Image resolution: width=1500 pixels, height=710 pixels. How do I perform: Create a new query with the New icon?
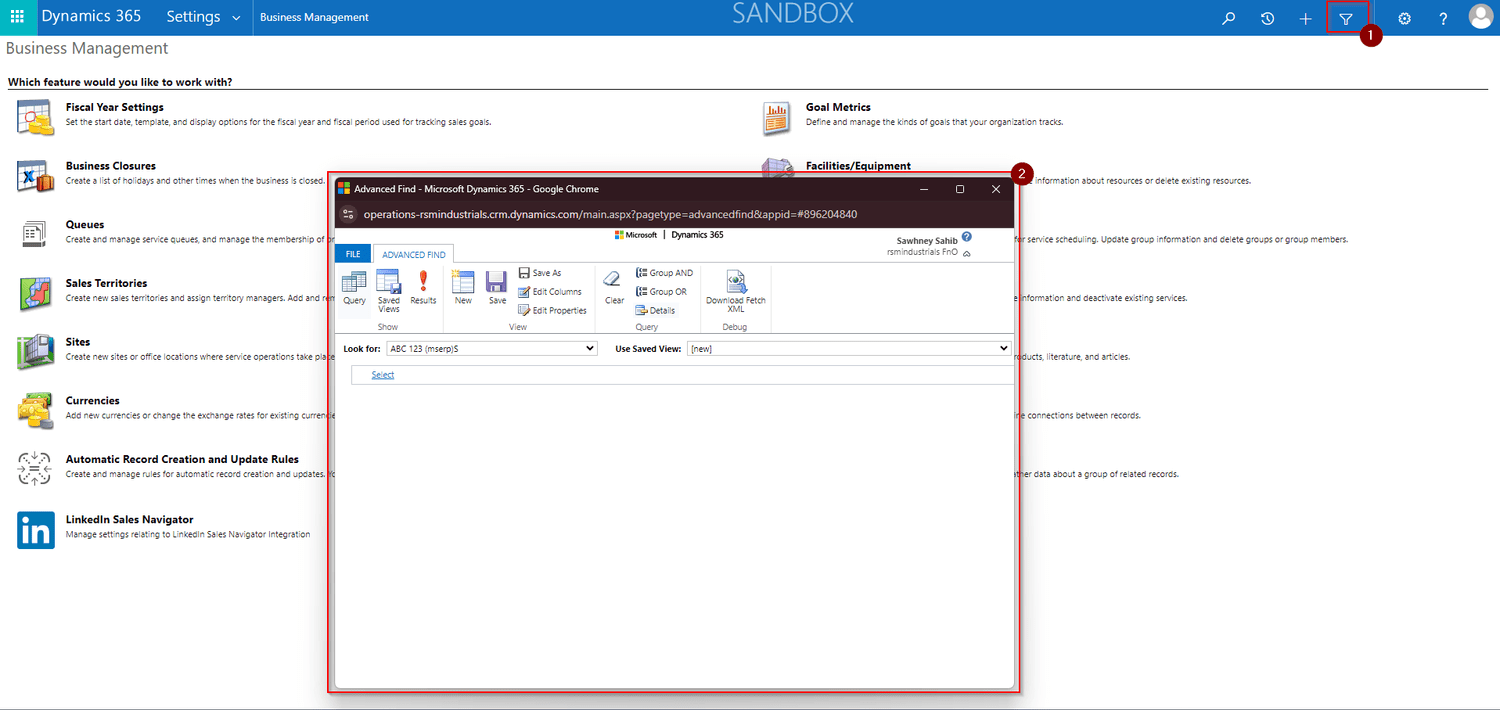click(462, 288)
